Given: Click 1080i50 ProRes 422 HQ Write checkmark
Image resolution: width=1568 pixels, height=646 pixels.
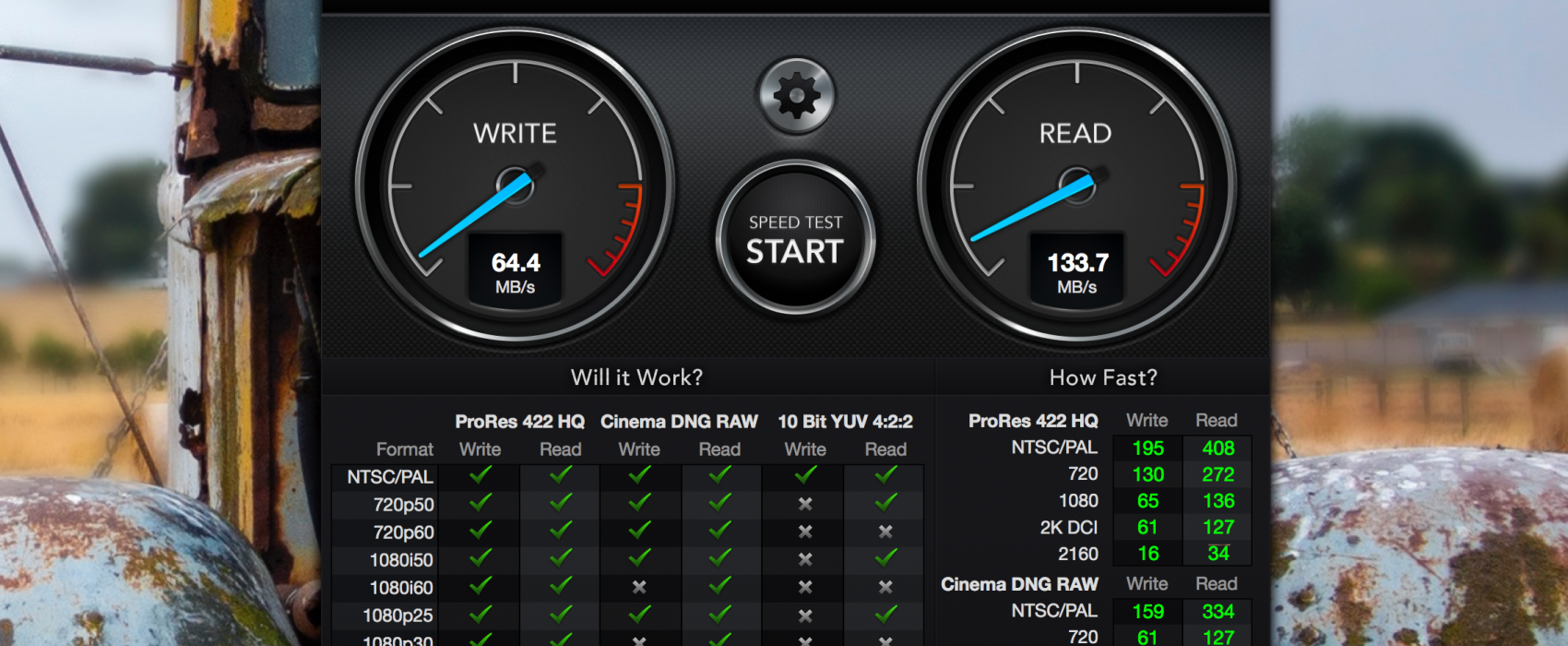Looking at the screenshot, I should pos(481,558).
